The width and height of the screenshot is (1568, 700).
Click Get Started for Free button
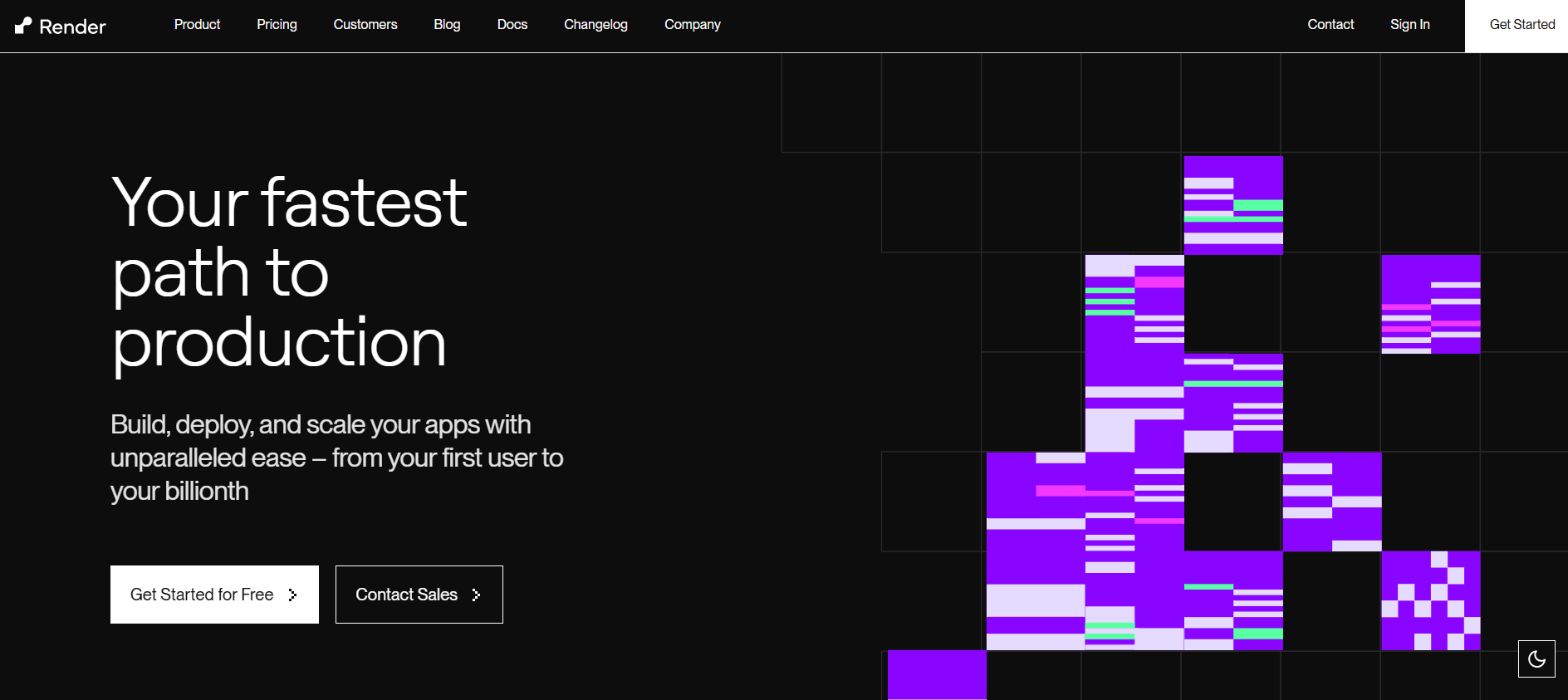click(214, 595)
